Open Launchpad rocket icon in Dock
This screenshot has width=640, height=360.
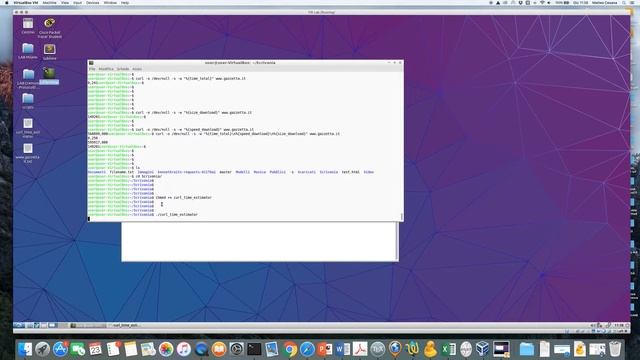point(42,349)
